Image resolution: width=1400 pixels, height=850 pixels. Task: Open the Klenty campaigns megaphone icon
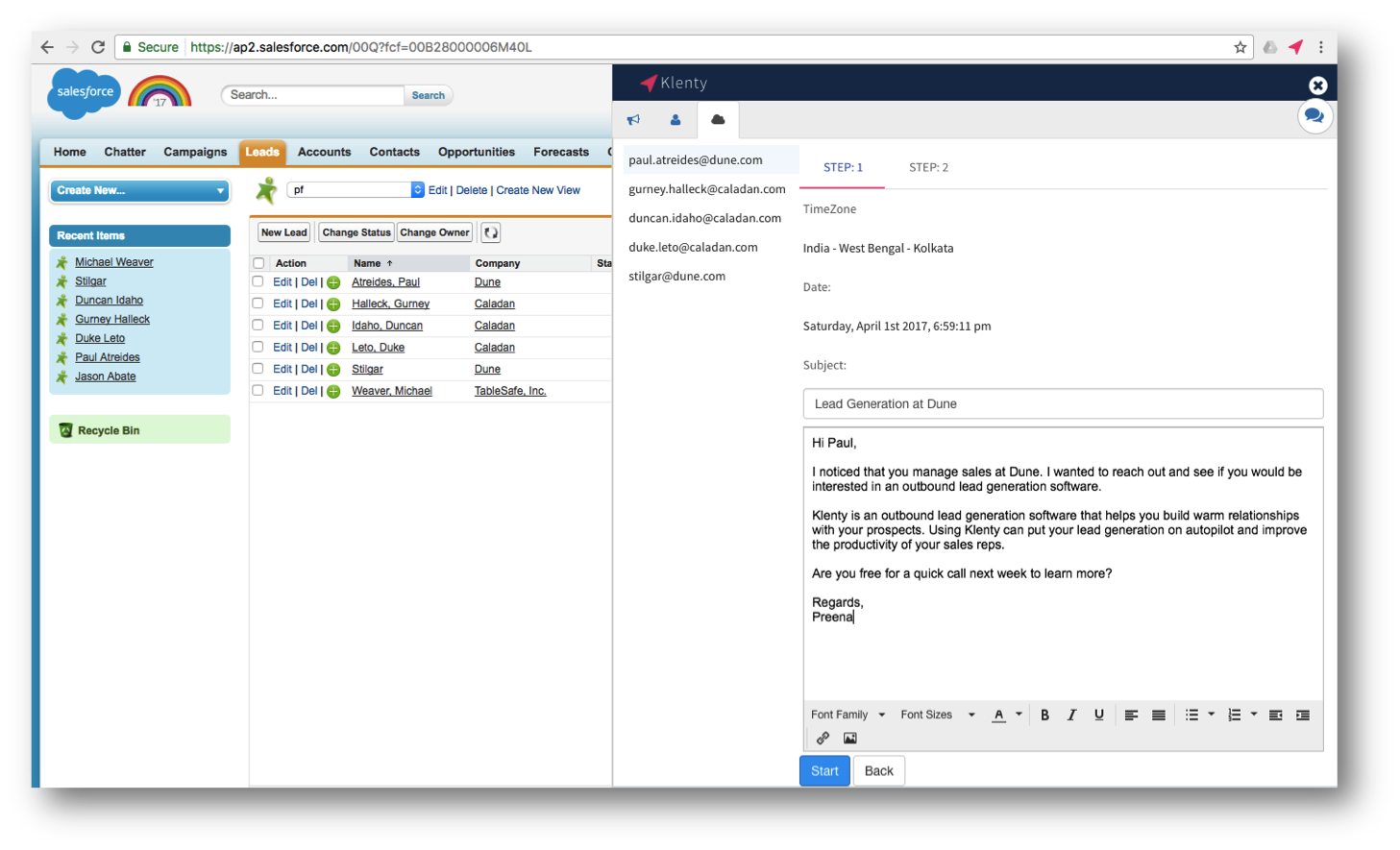pyautogui.click(x=633, y=119)
